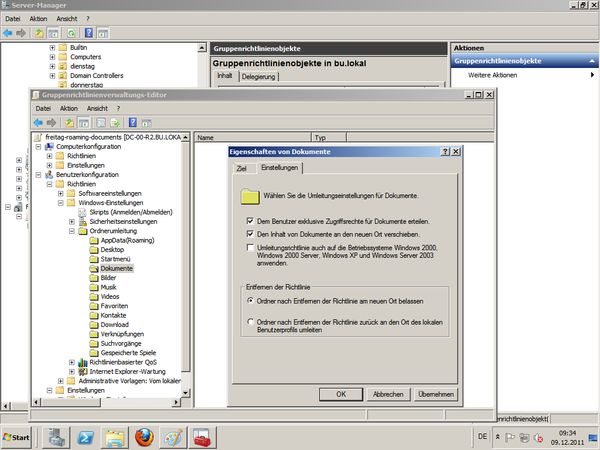
Task: Click the Forward arrow in the Gruppenrichtlinienverwaltungs-Editor toolbar
Action: (x=51, y=123)
